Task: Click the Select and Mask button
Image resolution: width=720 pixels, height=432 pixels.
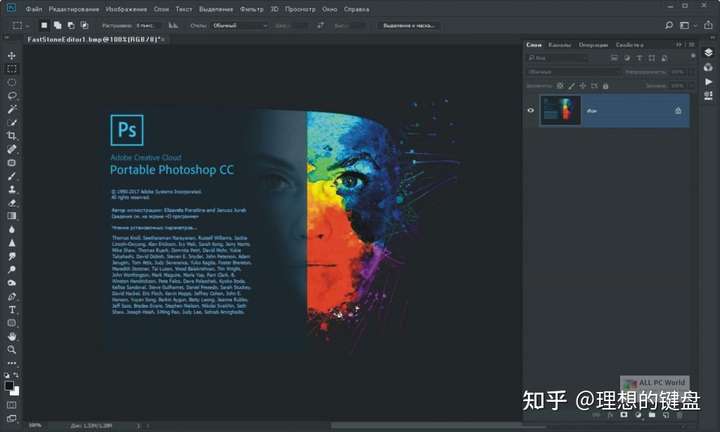Action: pos(409,26)
